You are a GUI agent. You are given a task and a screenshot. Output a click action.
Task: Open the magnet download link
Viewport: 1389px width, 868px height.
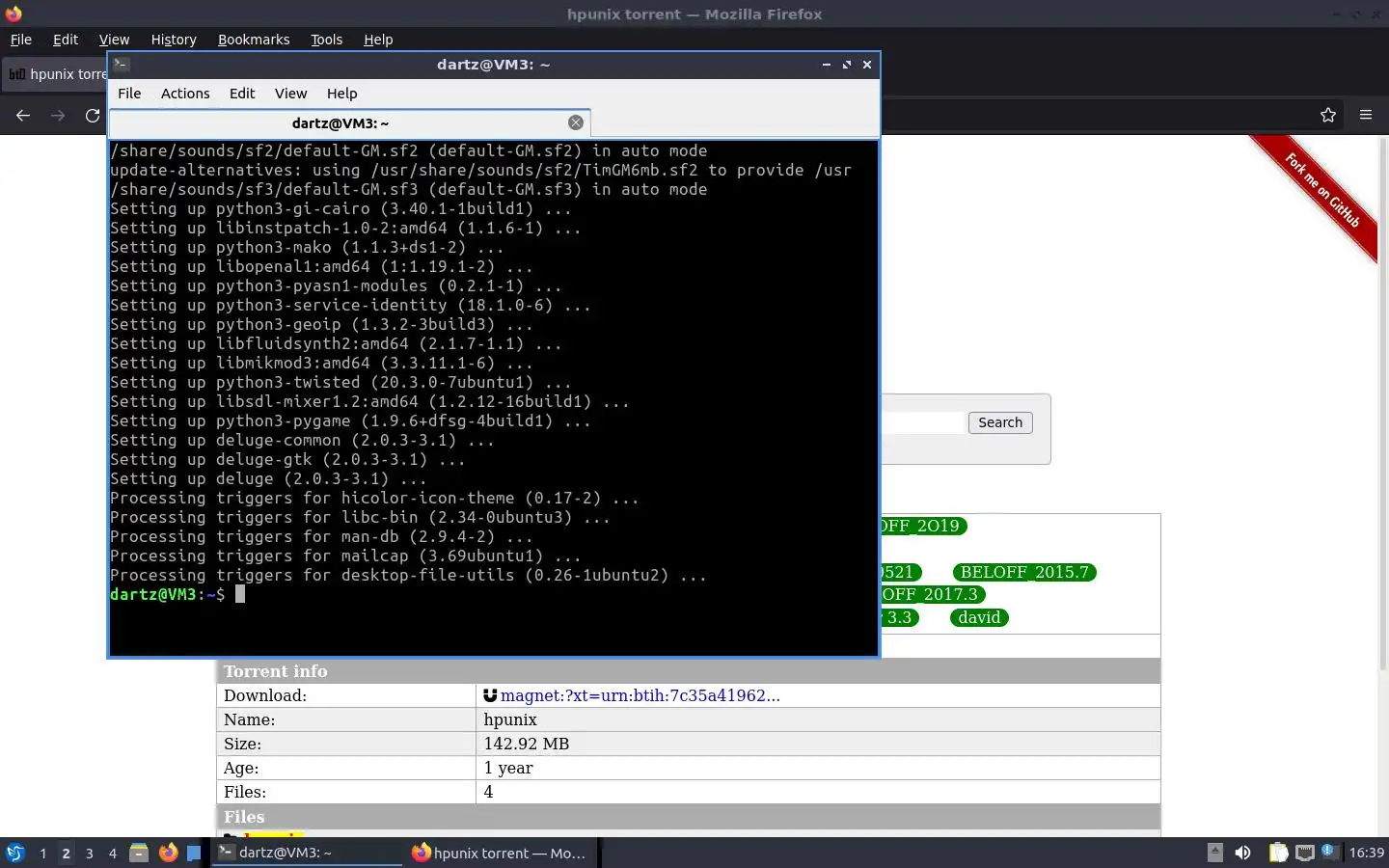pos(640,695)
